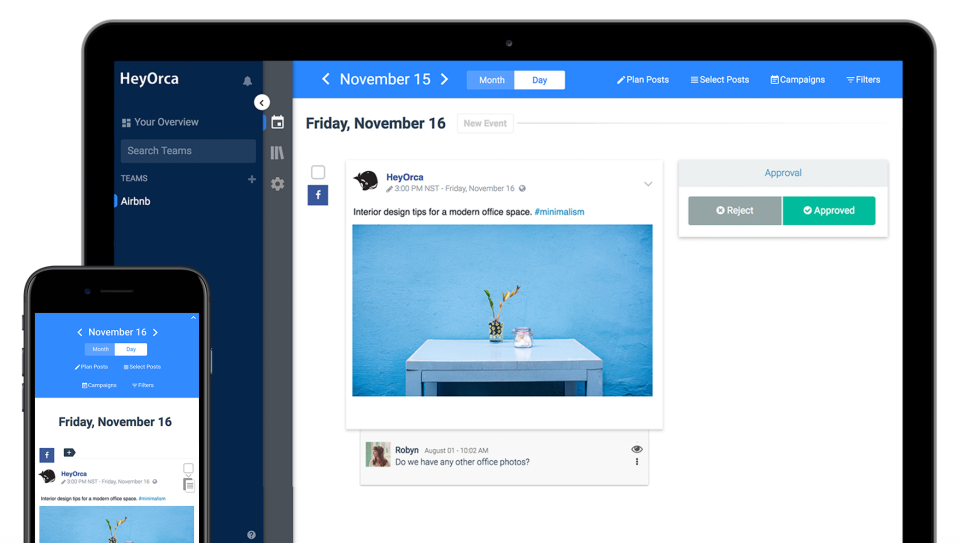Tap Plan Posts on the phone

tap(91, 367)
